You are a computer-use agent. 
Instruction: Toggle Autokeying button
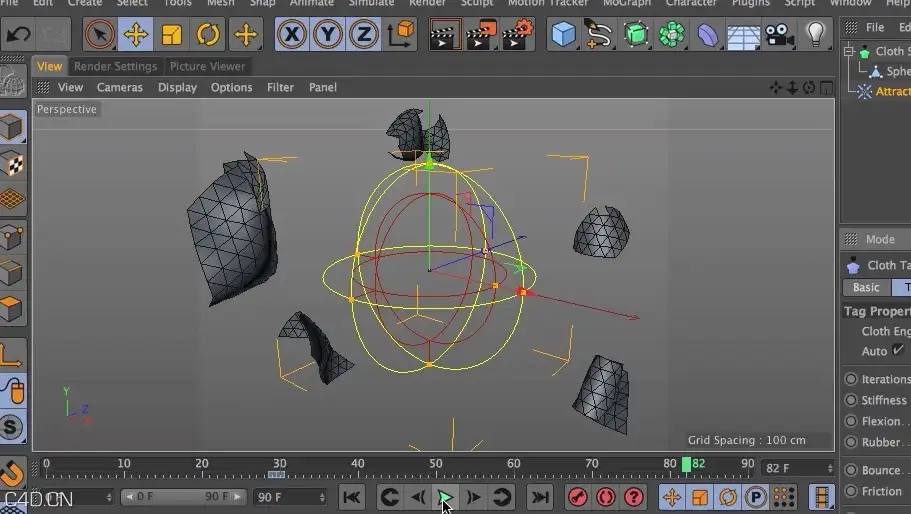point(605,497)
